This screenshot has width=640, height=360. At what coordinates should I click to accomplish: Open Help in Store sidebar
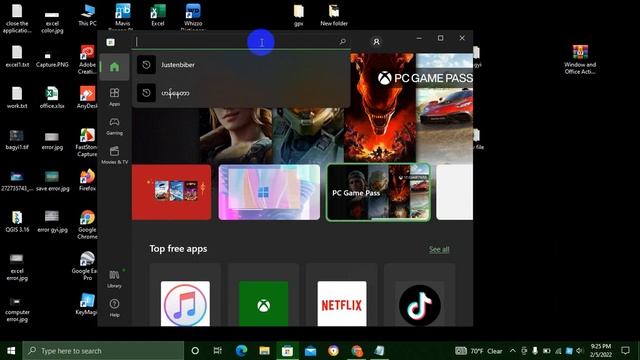pyautogui.click(x=114, y=308)
